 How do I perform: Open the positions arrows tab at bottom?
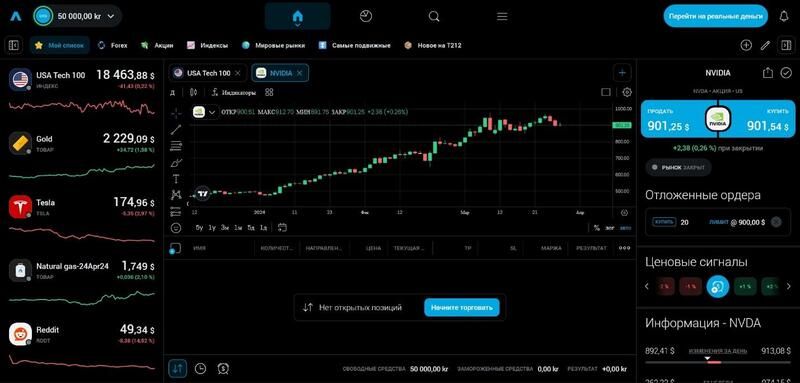coord(178,368)
